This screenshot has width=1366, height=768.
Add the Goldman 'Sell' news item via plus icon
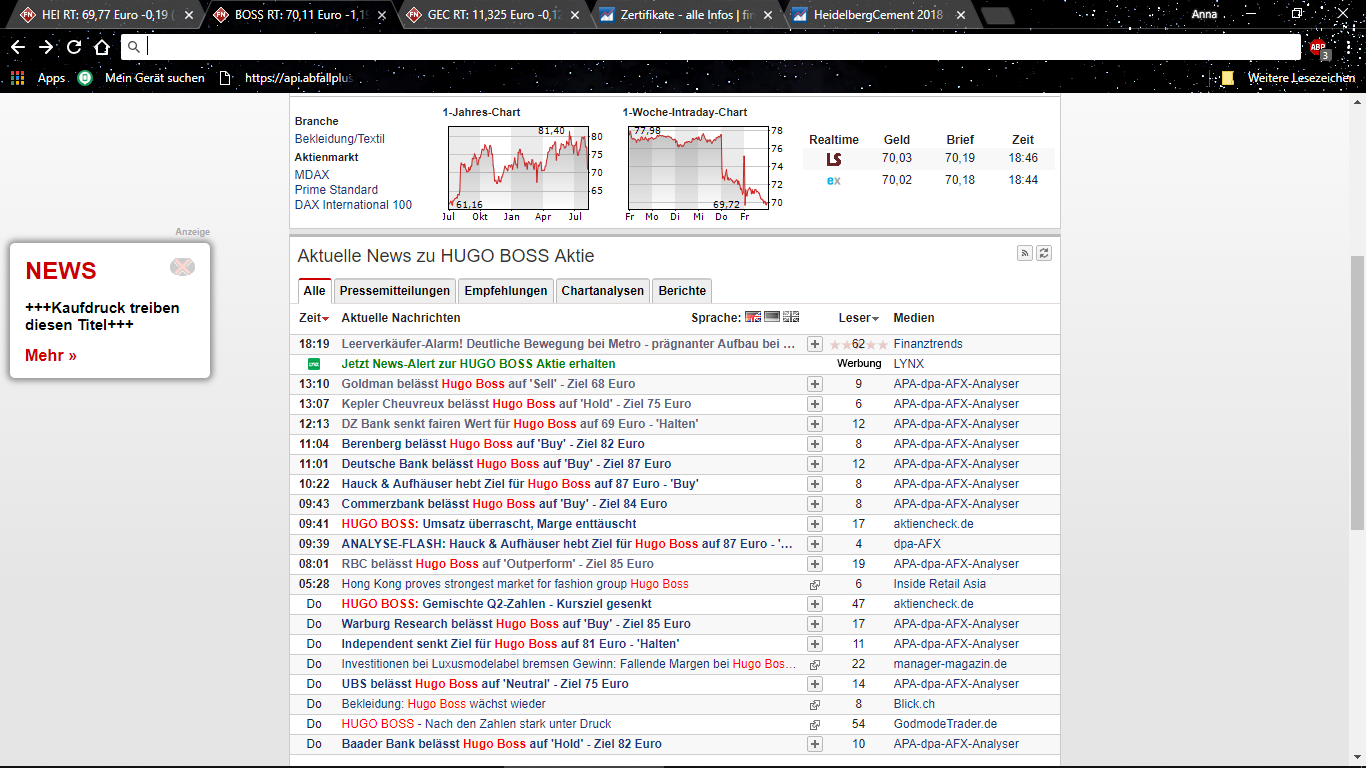point(814,384)
